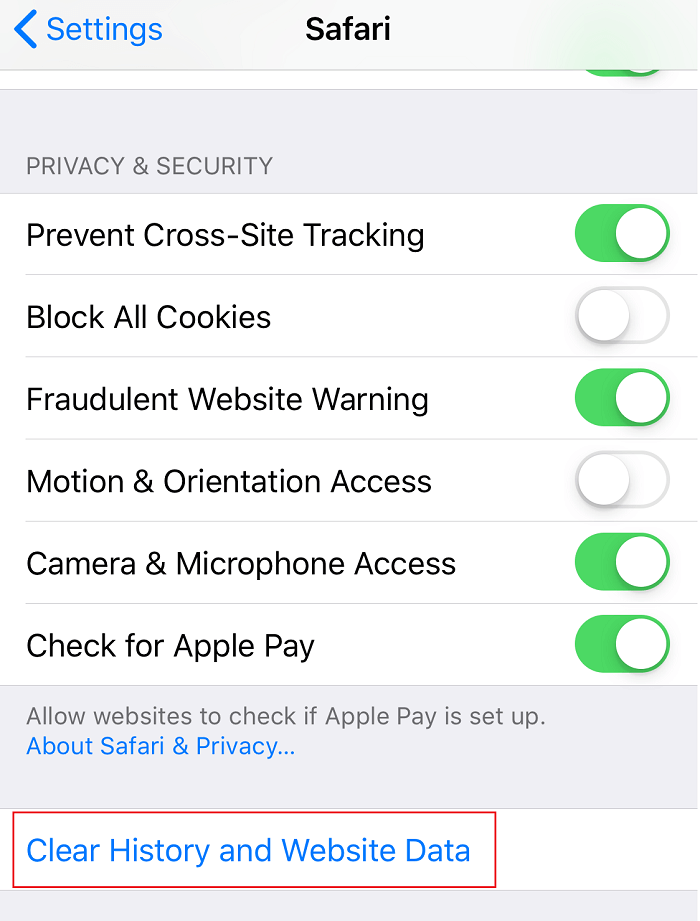Tap the Privacy & Security section header
Viewport: 700px width, 921px height.
149,166
